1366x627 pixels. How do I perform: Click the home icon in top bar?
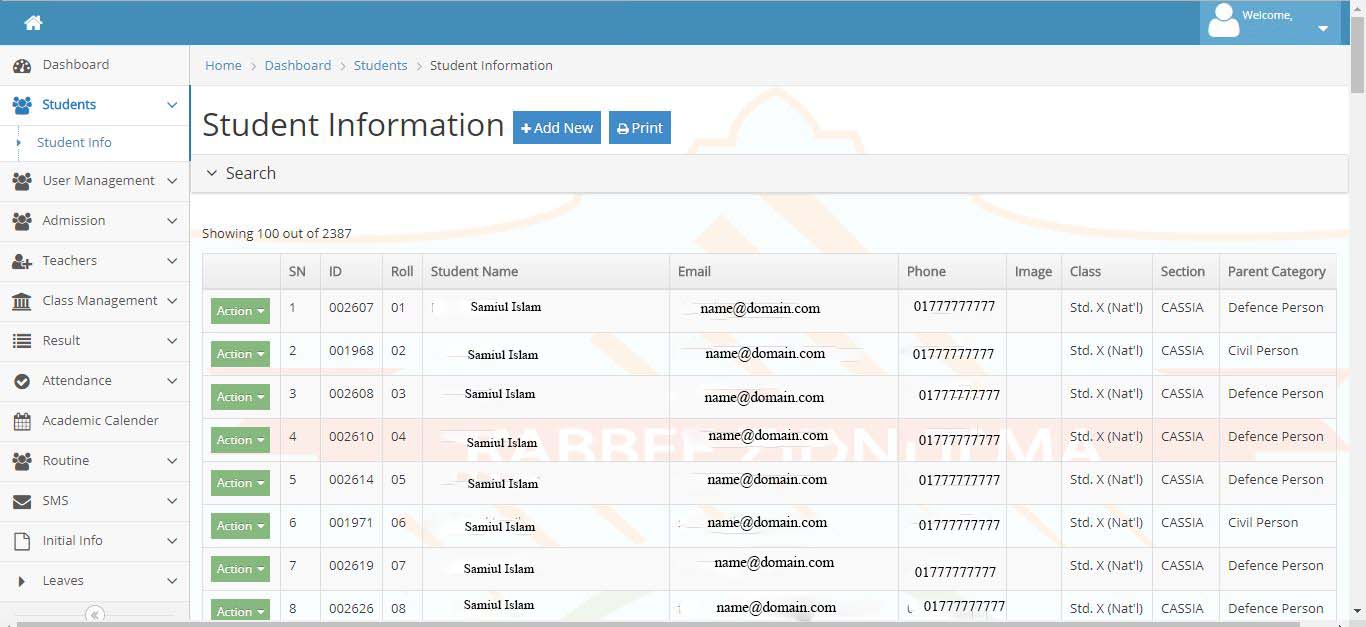click(x=33, y=22)
